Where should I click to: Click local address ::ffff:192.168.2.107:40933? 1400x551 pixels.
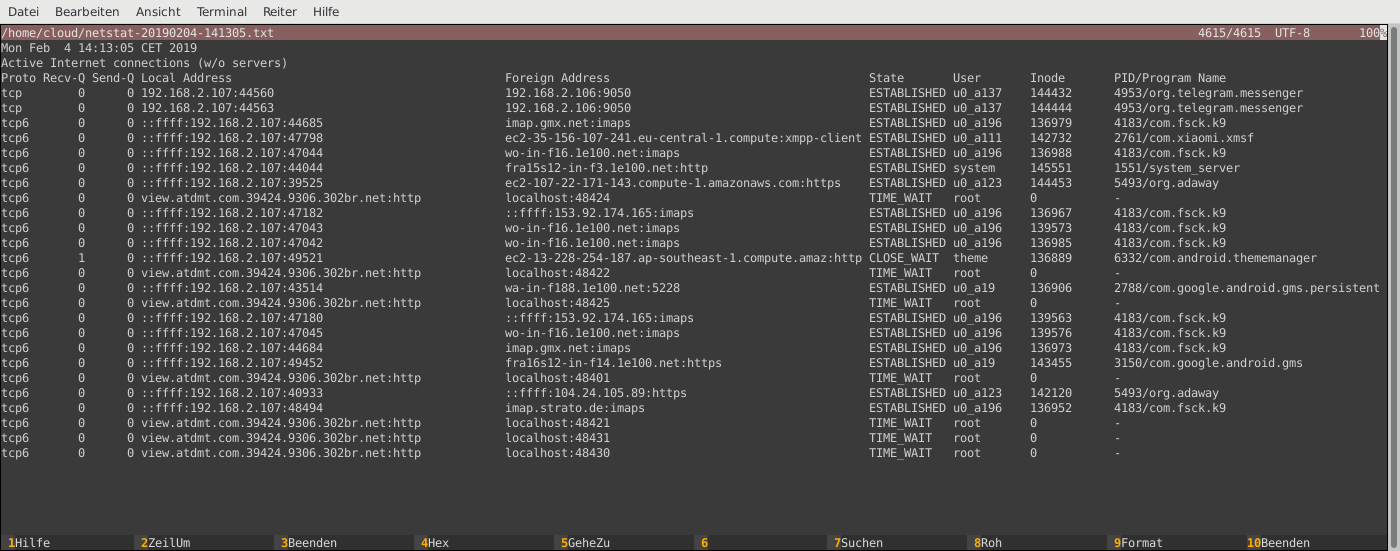(x=232, y=393)
